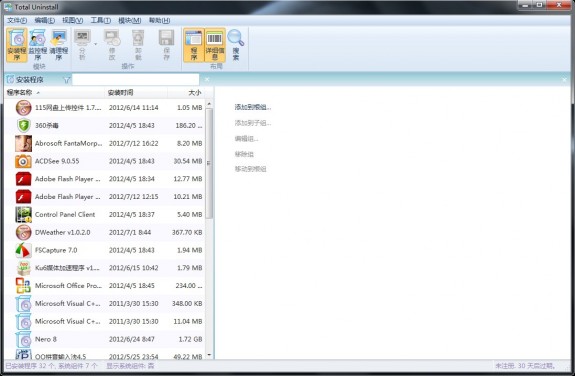Image resolution: width=575 pixels, height=376 pixels.
Task: Toggle the 详细信息 (Details) layout pane
Action: point(215,45)
